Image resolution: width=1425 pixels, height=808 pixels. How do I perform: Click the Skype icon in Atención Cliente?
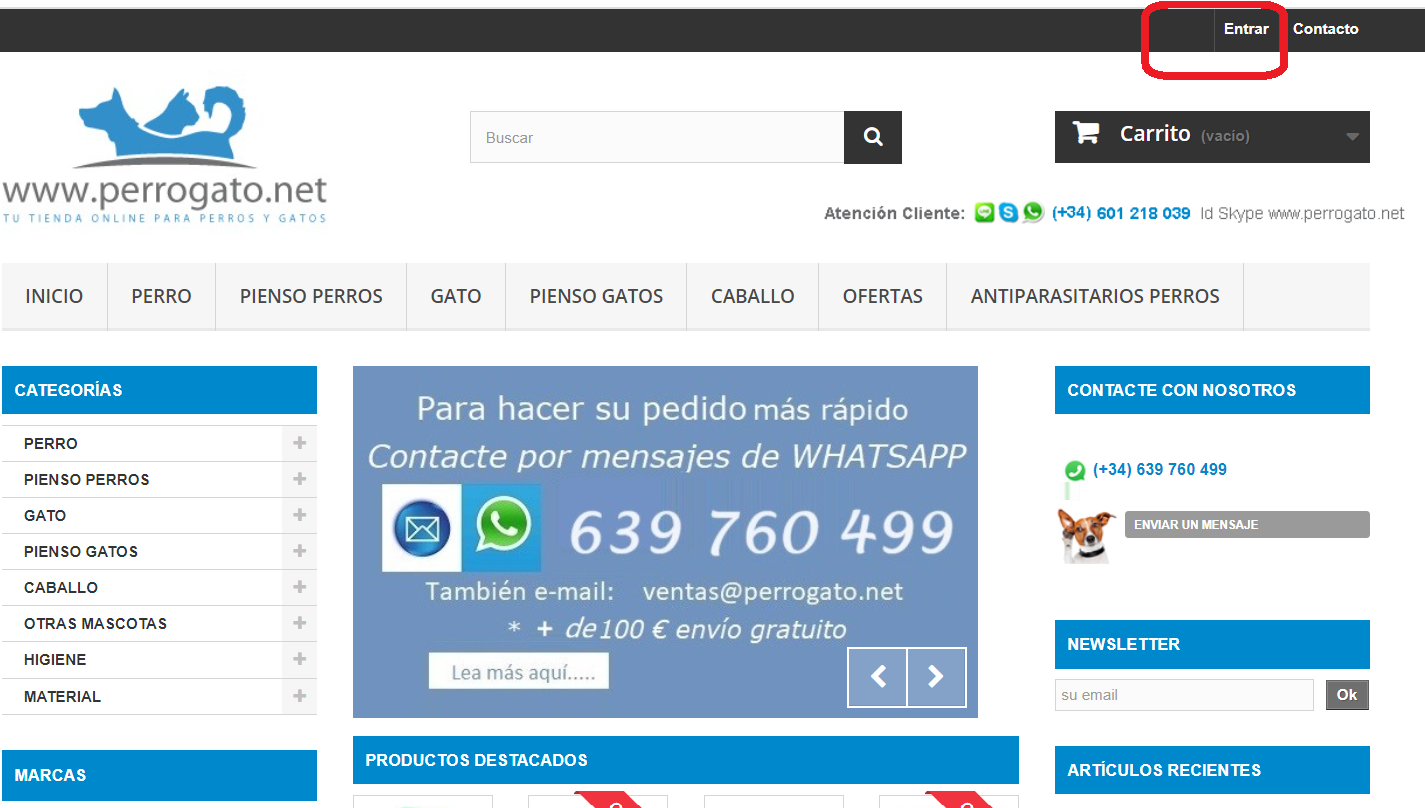point(1009,213)
